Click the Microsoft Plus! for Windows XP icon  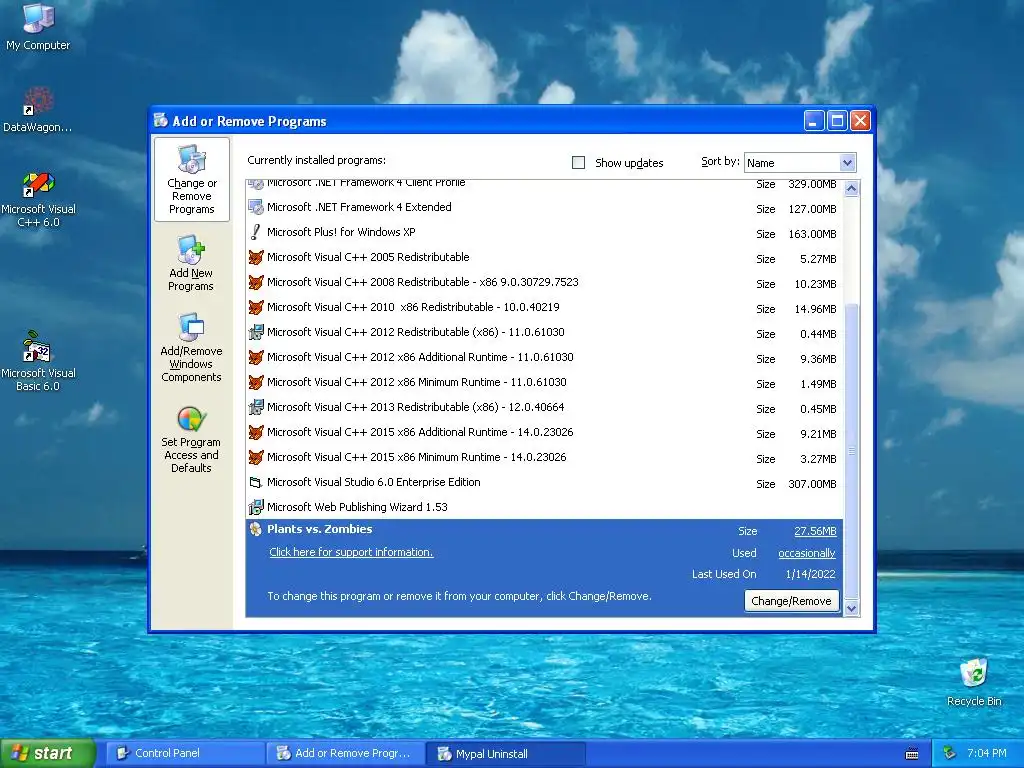pyautogui.click(x=255, y=232)
